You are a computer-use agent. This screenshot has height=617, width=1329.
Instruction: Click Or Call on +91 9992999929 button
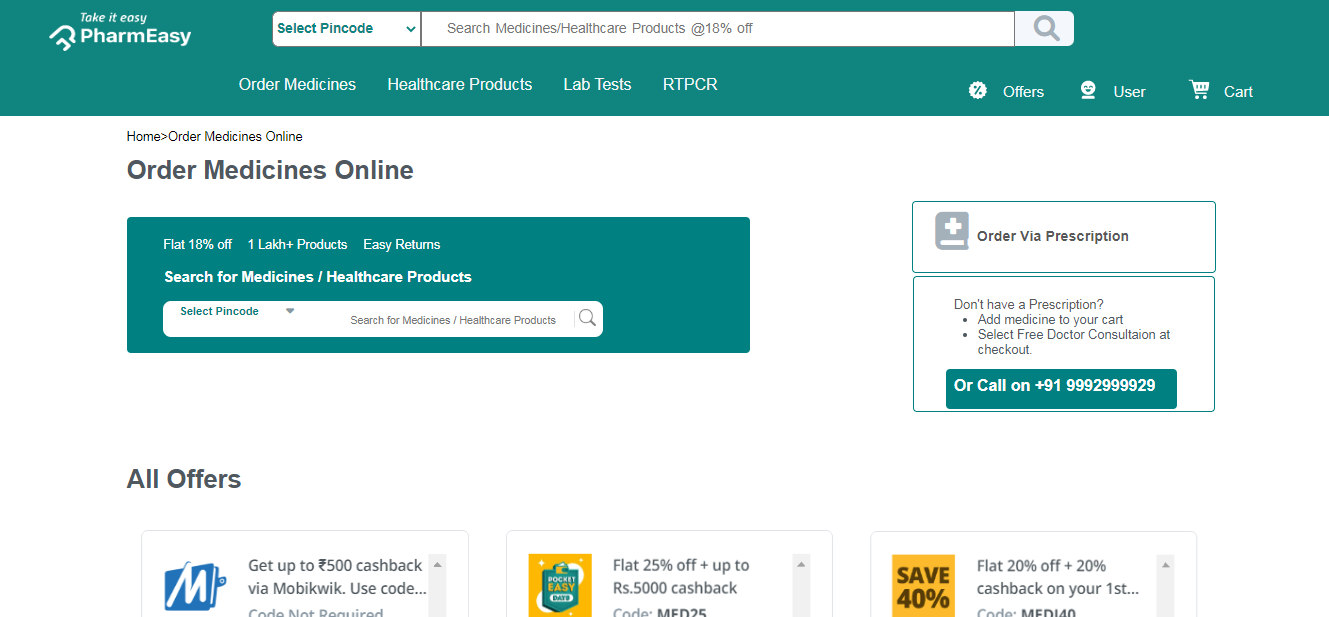[x=1061, y=389]
